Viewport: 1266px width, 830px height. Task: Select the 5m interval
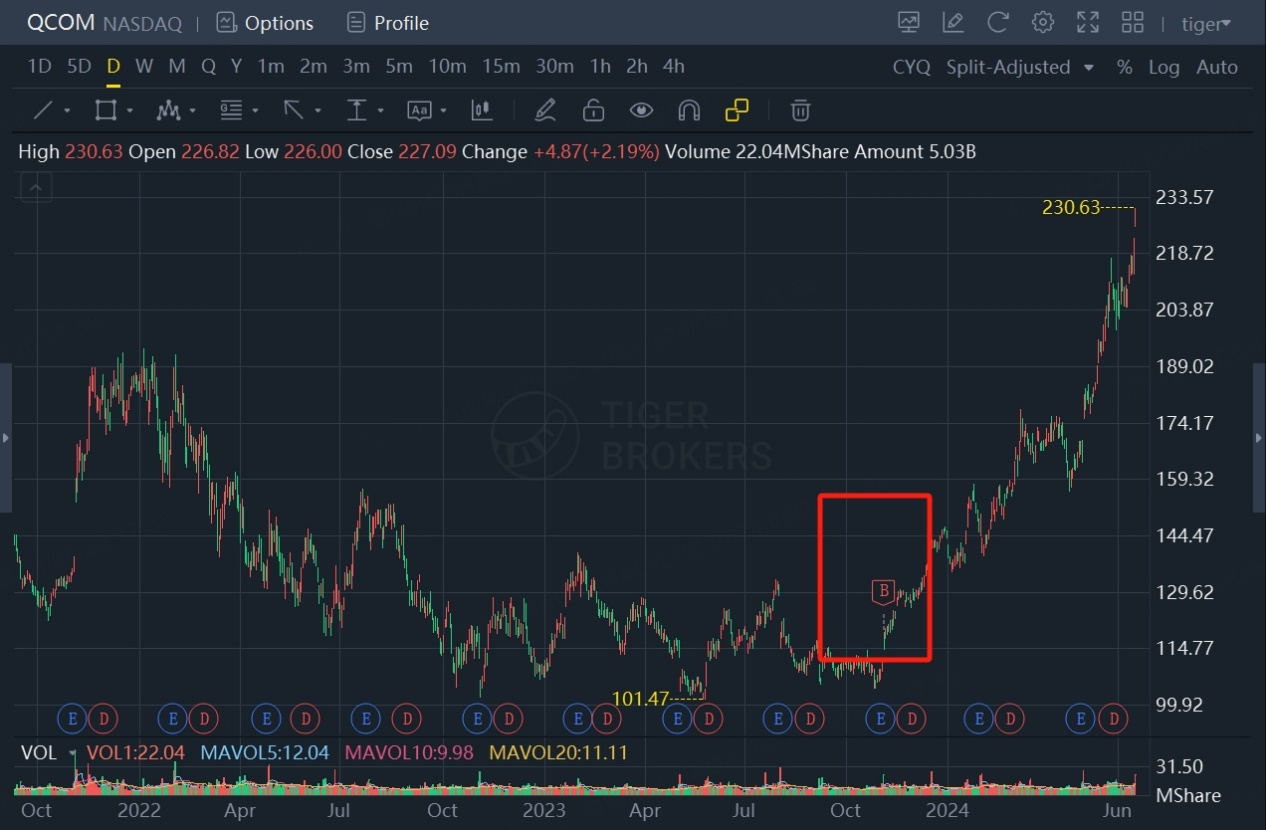[399, 66]
